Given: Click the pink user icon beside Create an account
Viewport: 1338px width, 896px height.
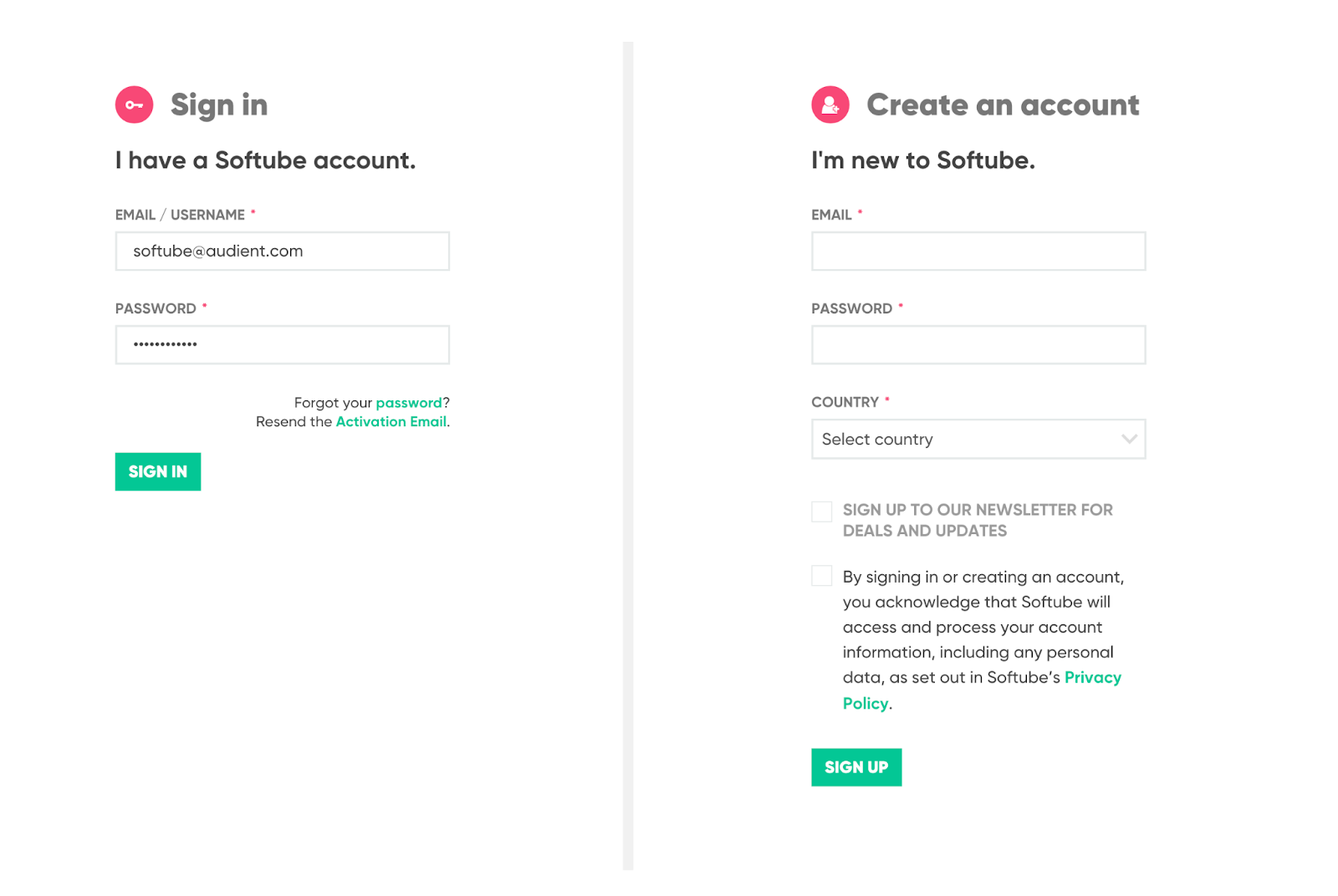Looking at the screenshot, I should pos(830,104).
